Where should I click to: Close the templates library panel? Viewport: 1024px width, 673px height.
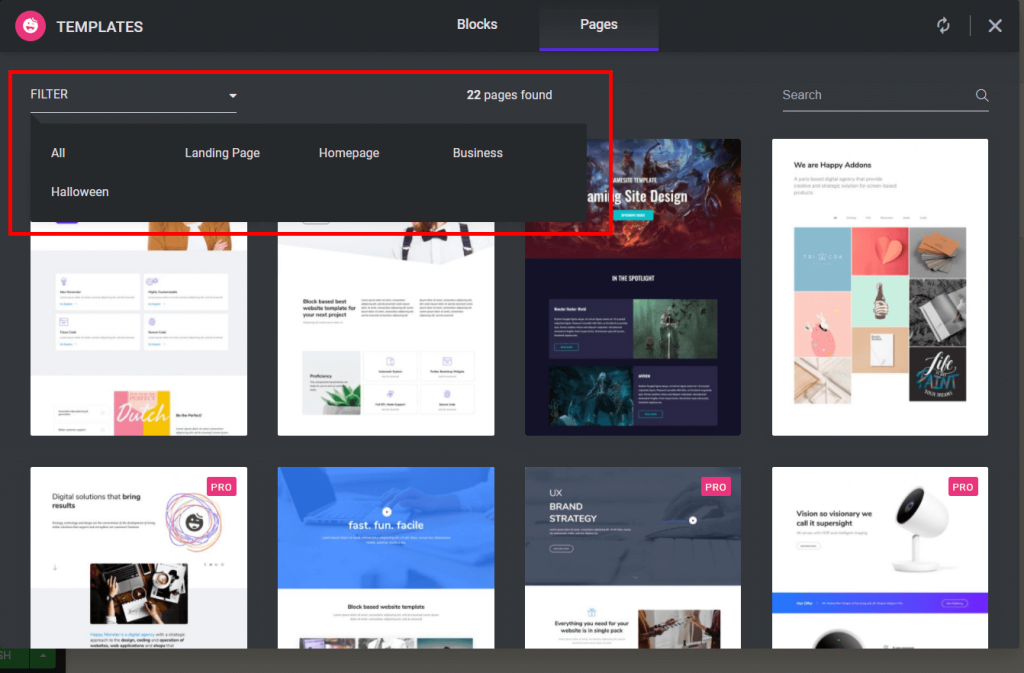pos(995,25)
